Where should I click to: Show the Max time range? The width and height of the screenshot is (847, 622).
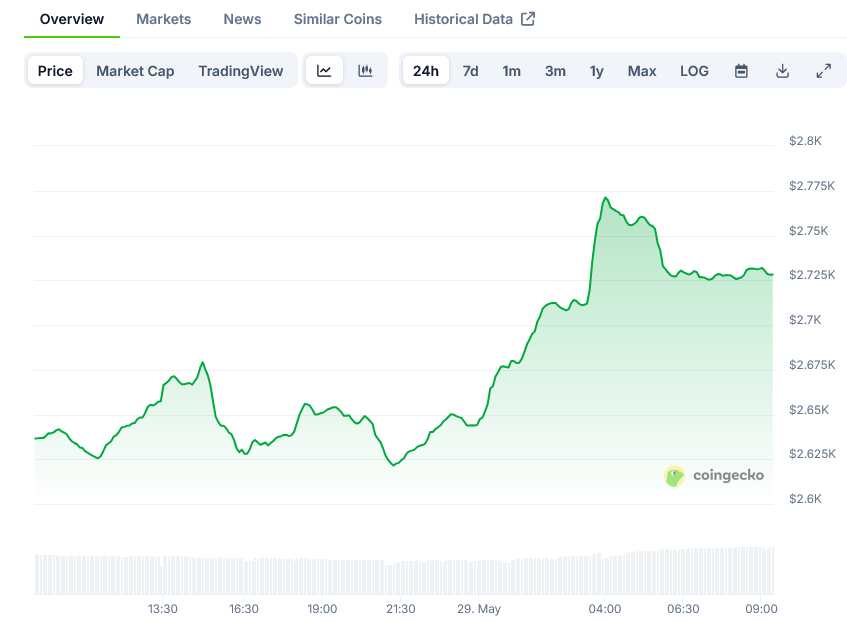click(x=641, y=71)
